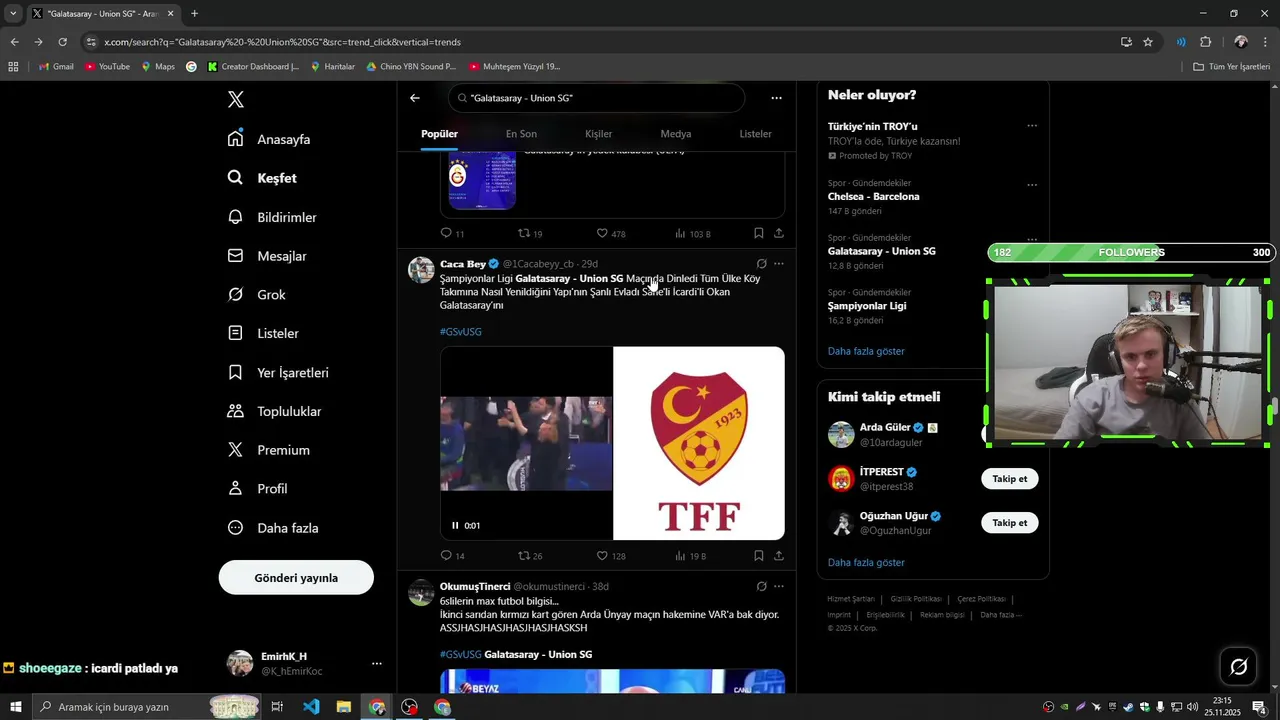Switch to Popüler tab
The height and width of the screenshot is (720, 1280).
click(x=439, y=134)
